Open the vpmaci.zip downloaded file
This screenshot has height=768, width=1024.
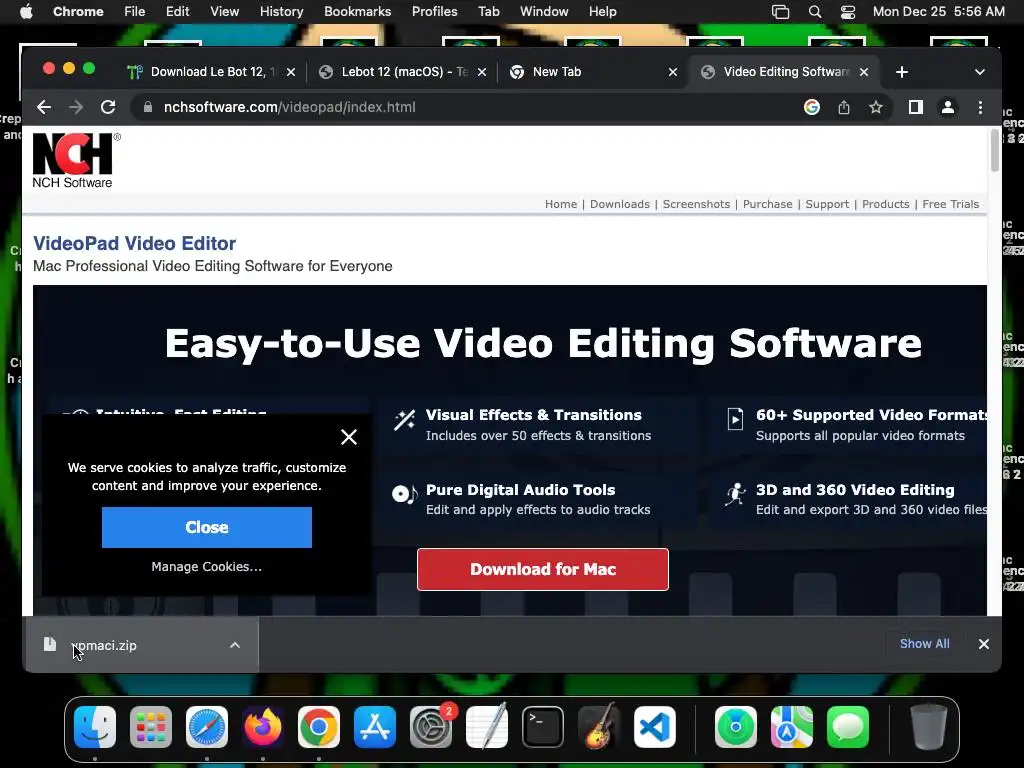[x=104, y=645]
